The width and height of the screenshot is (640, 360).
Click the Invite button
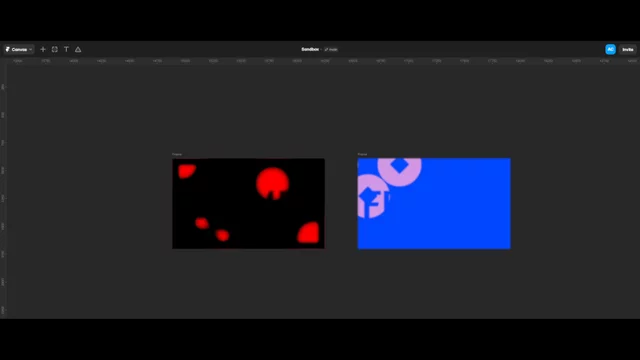(x=628, y=49)
